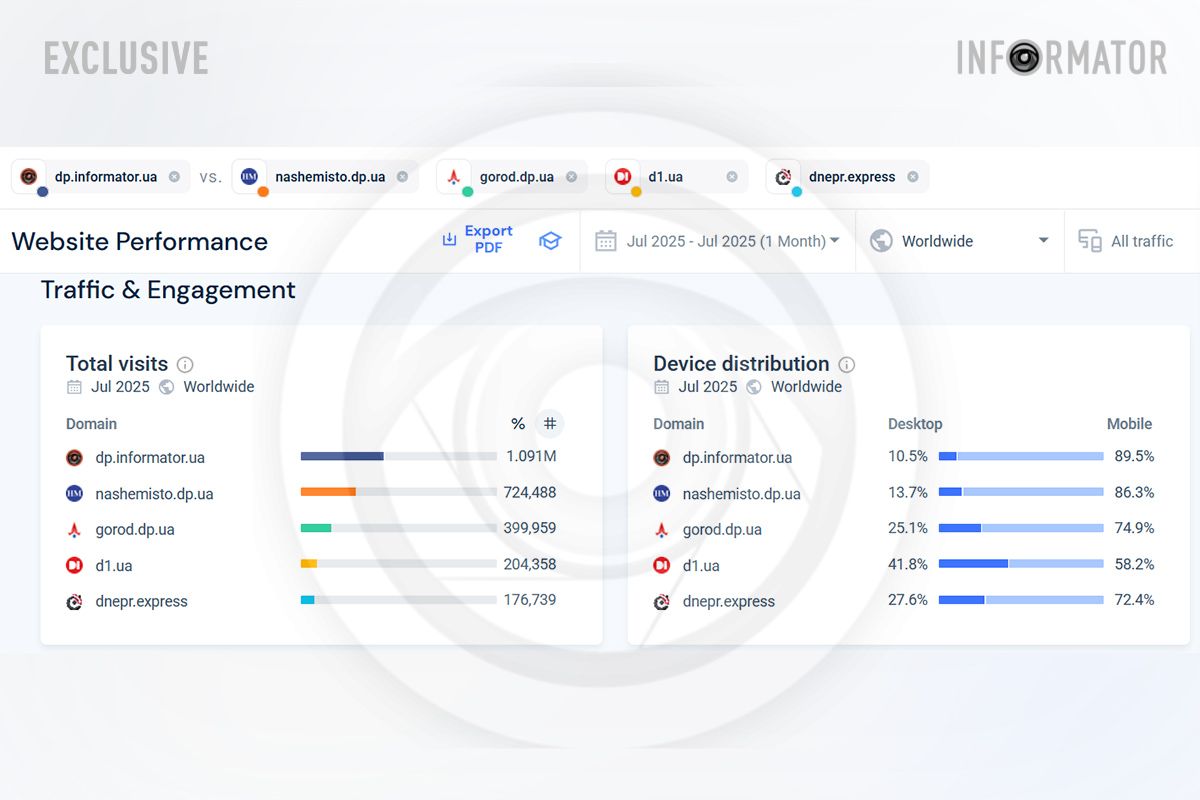Remove dnepr.express from comparison
This screenshot has width=1200, height=800.
pos(913,177)
